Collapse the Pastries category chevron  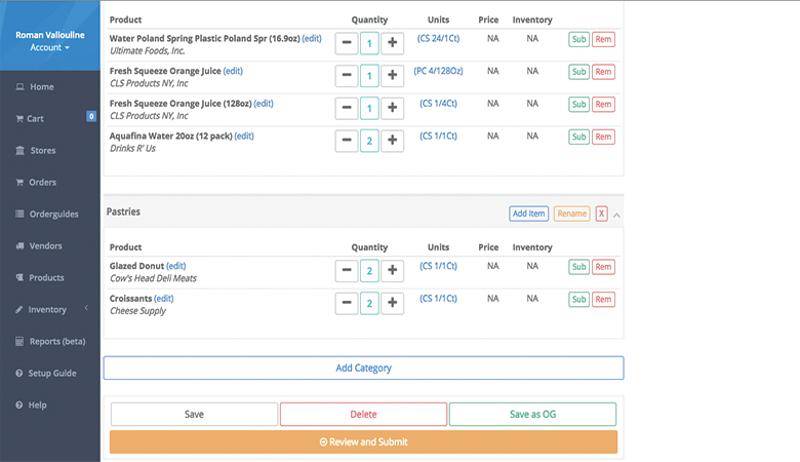(x=616, y=215)
